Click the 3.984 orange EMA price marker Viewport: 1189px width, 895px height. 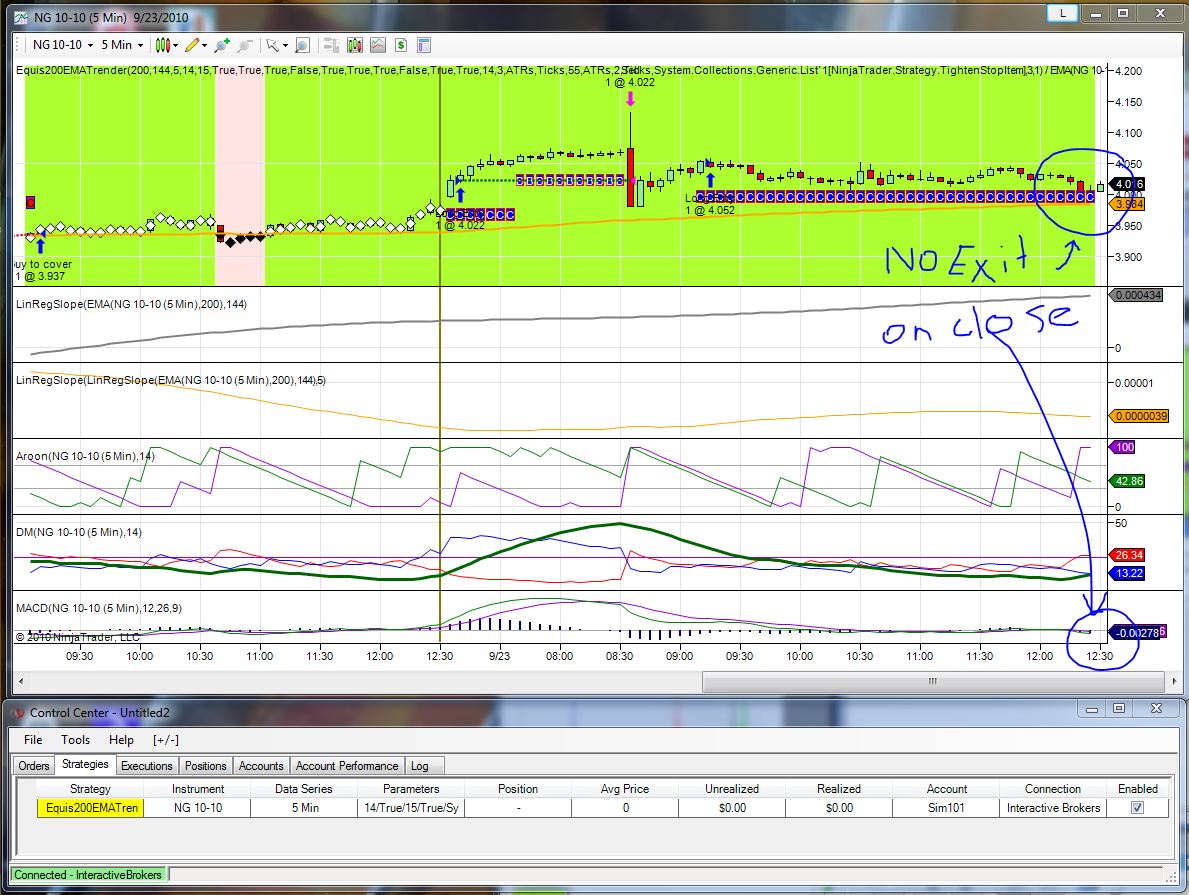(x=1128, y=204)
